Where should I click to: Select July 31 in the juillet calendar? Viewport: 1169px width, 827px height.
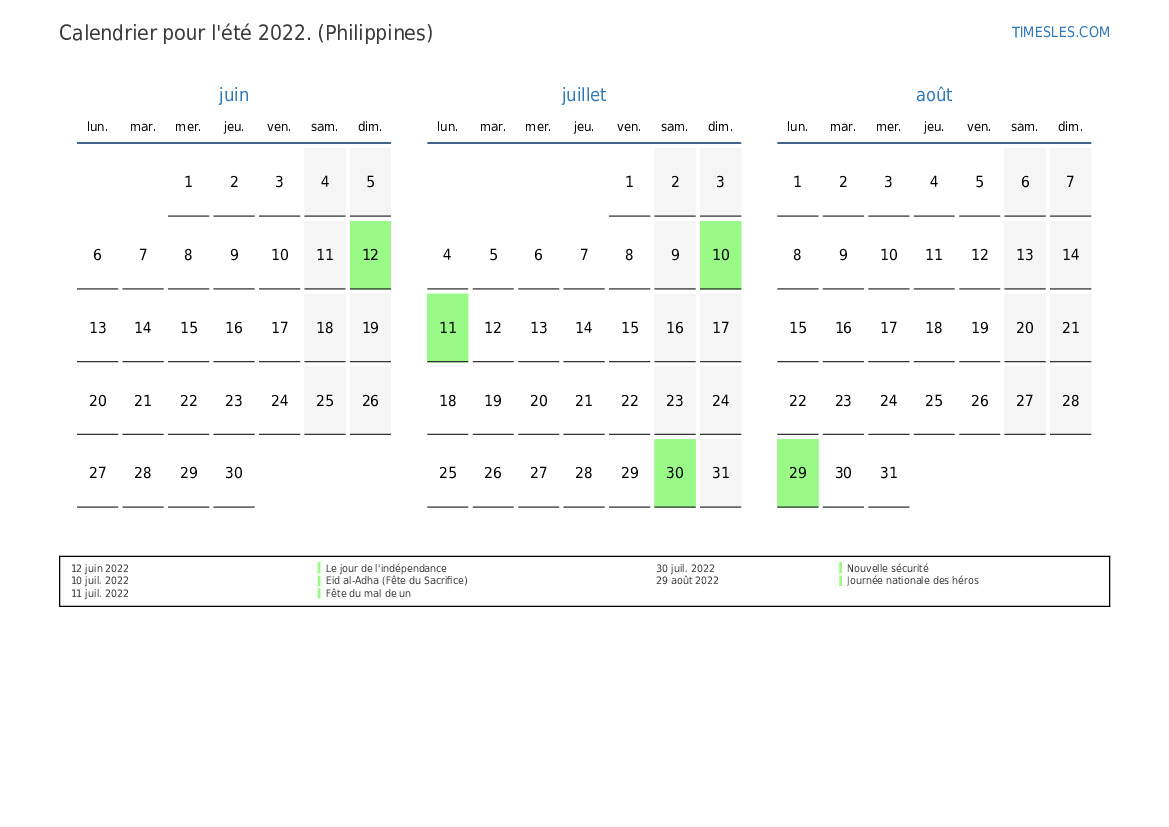click(720, 473)
